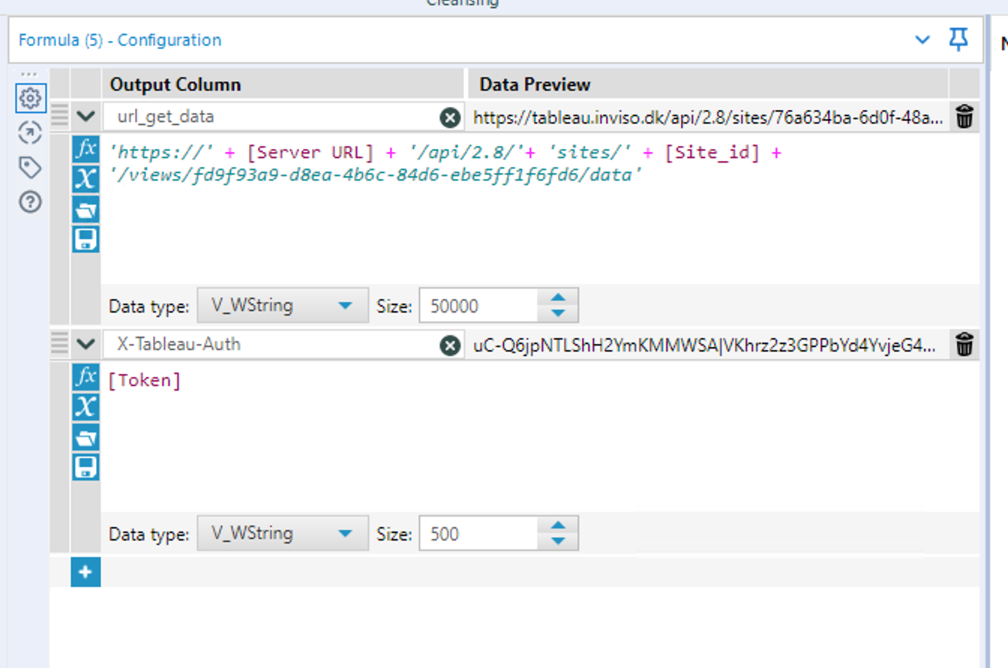Increase the Size value with the up stepper arrow
1008x668 pixels.
(560, 299)
